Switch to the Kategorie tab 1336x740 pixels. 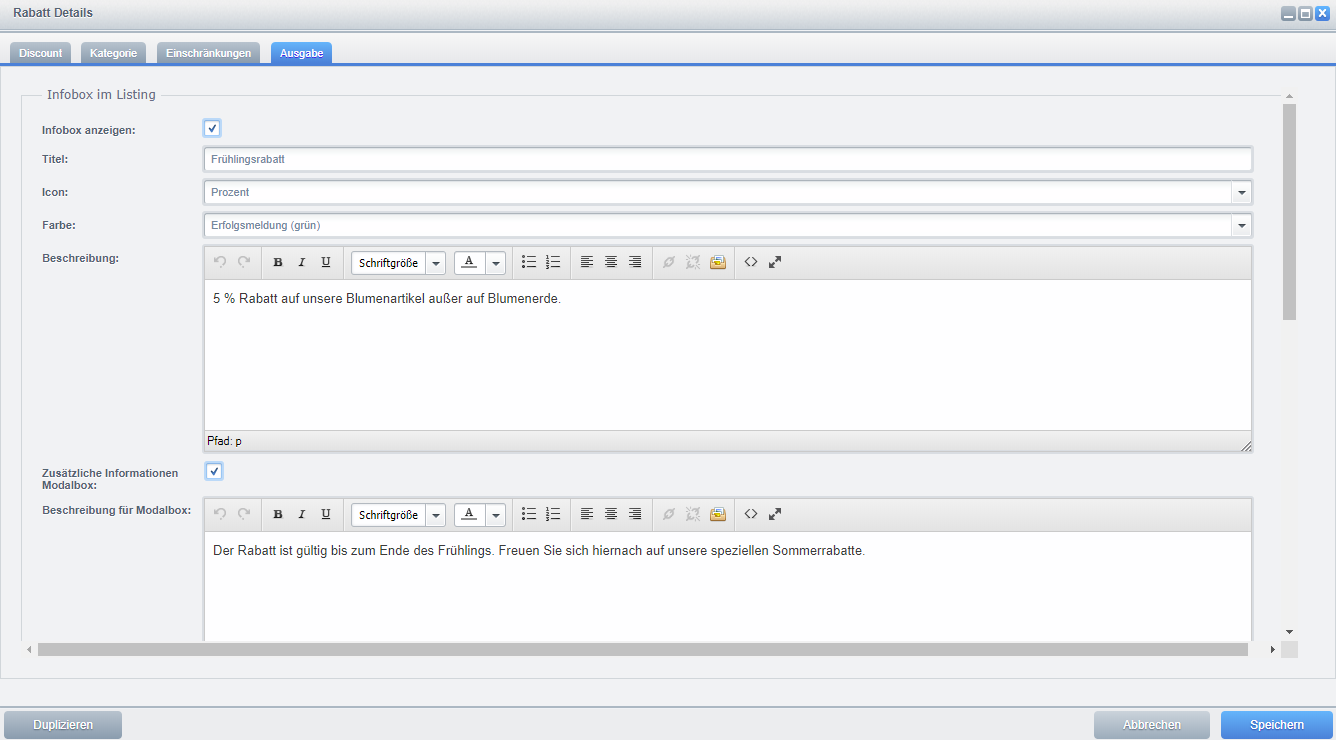tap(113, 53)
